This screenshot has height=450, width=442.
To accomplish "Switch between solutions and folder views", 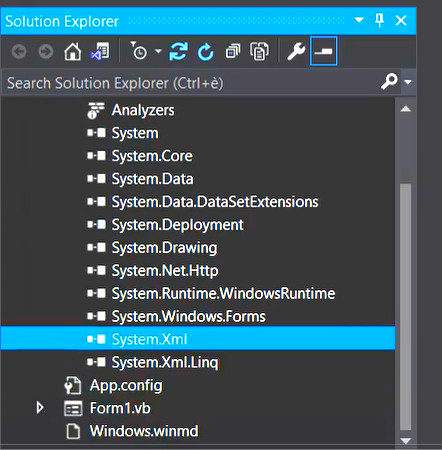I will (100, 52).
